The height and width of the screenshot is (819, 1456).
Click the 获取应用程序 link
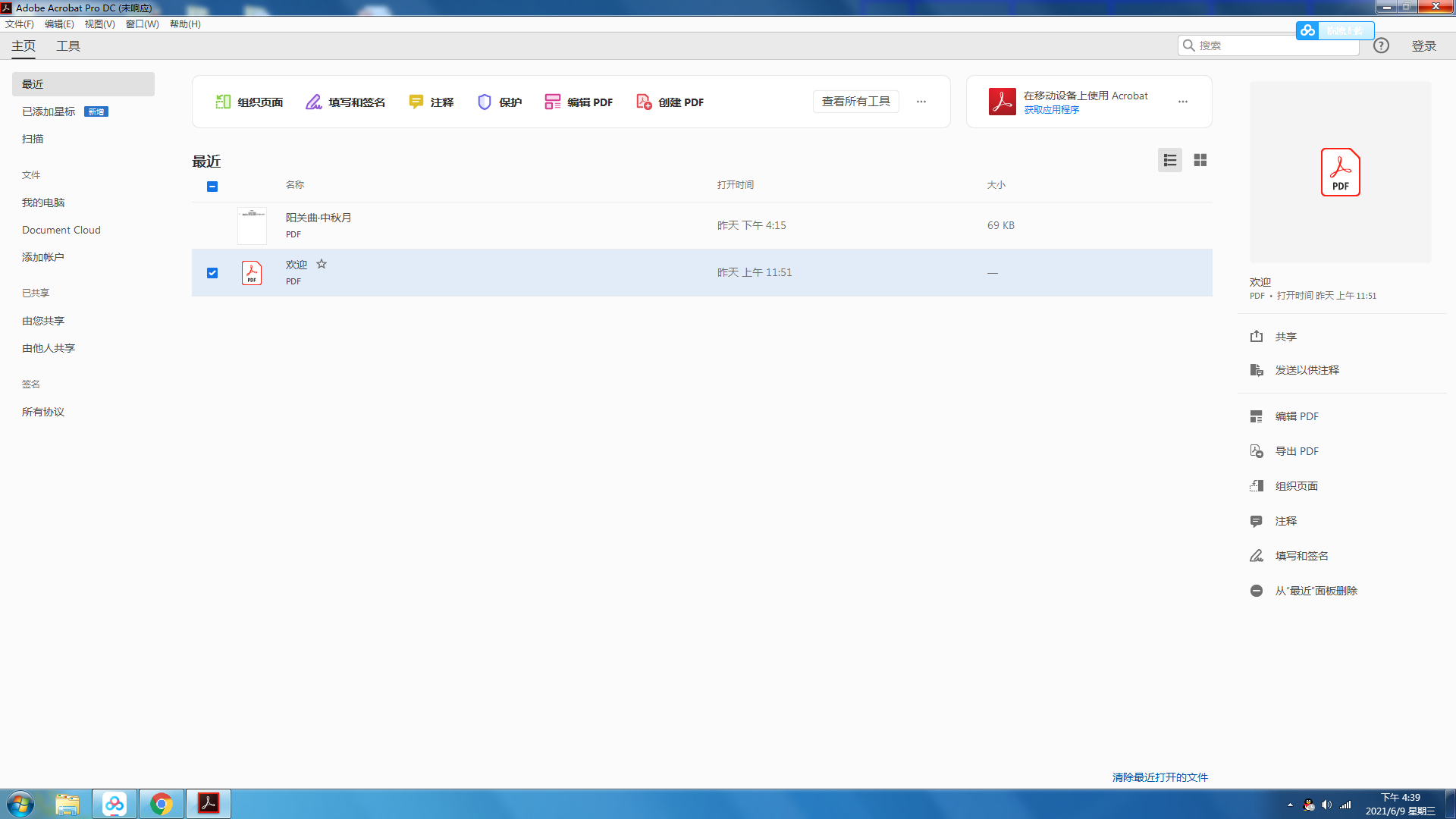point(1051,110)
